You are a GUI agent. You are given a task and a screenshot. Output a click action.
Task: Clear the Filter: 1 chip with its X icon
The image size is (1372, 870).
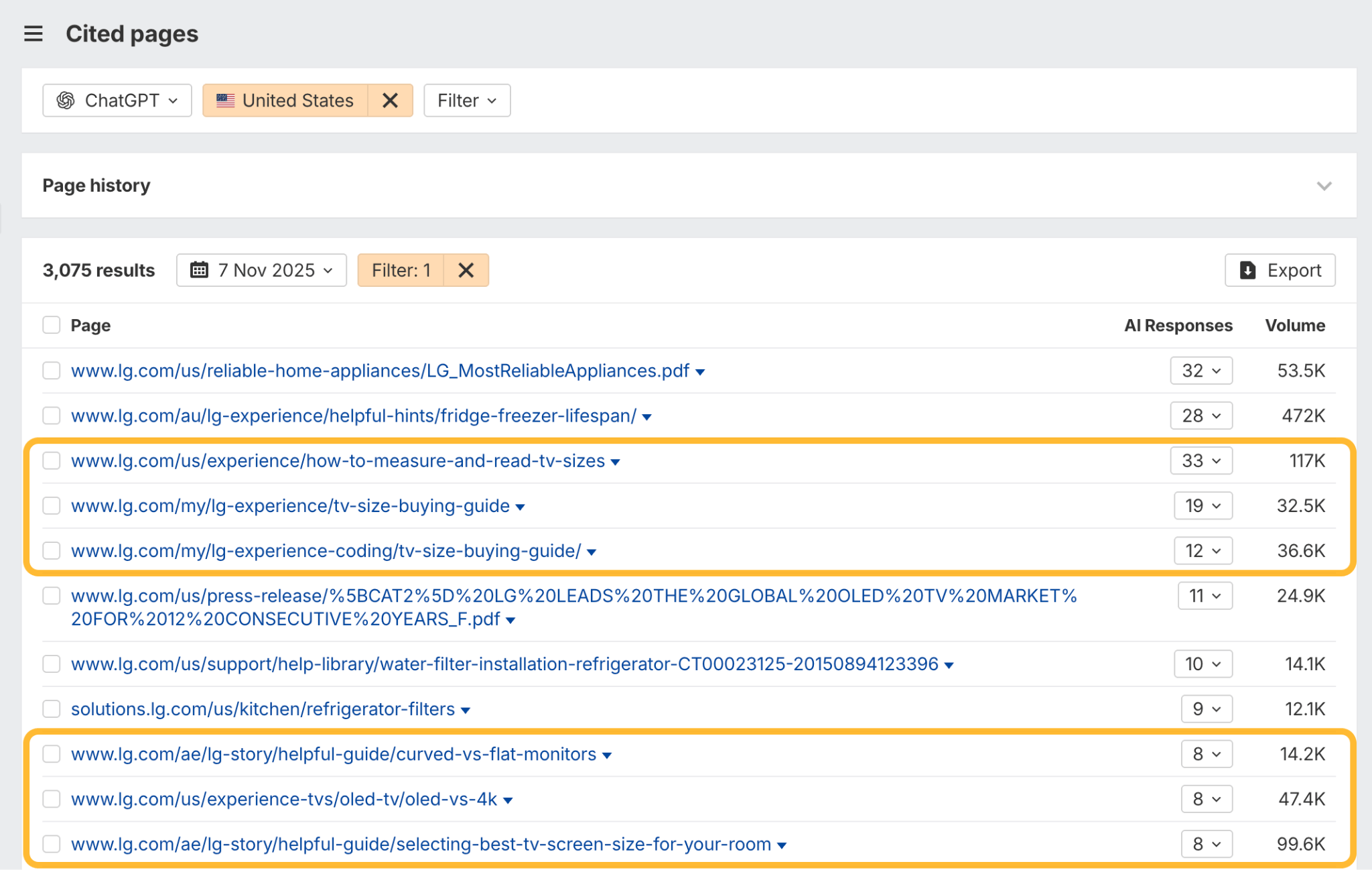click(x=466, y=270)
